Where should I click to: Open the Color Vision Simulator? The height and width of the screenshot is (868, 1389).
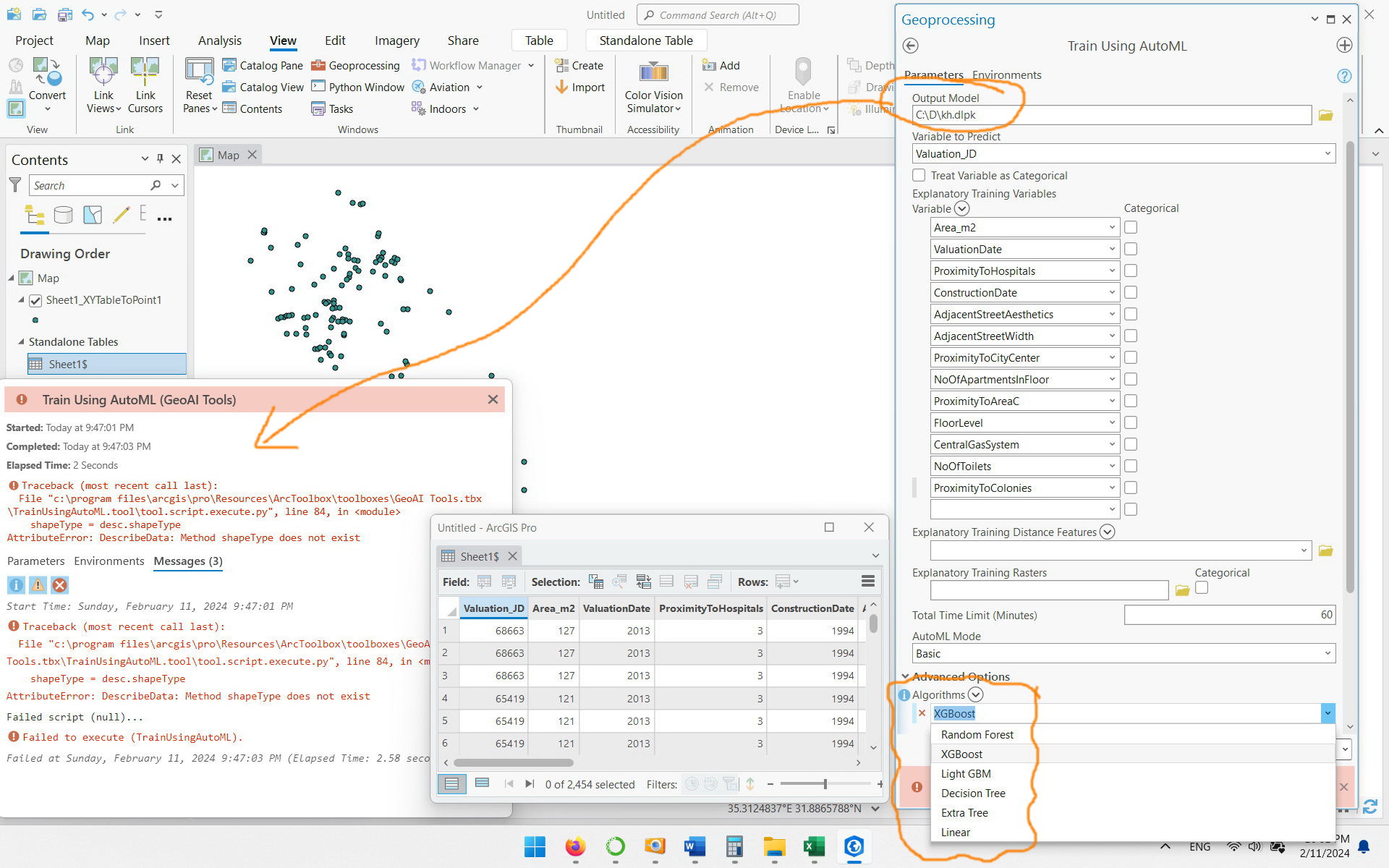[653, 87]
